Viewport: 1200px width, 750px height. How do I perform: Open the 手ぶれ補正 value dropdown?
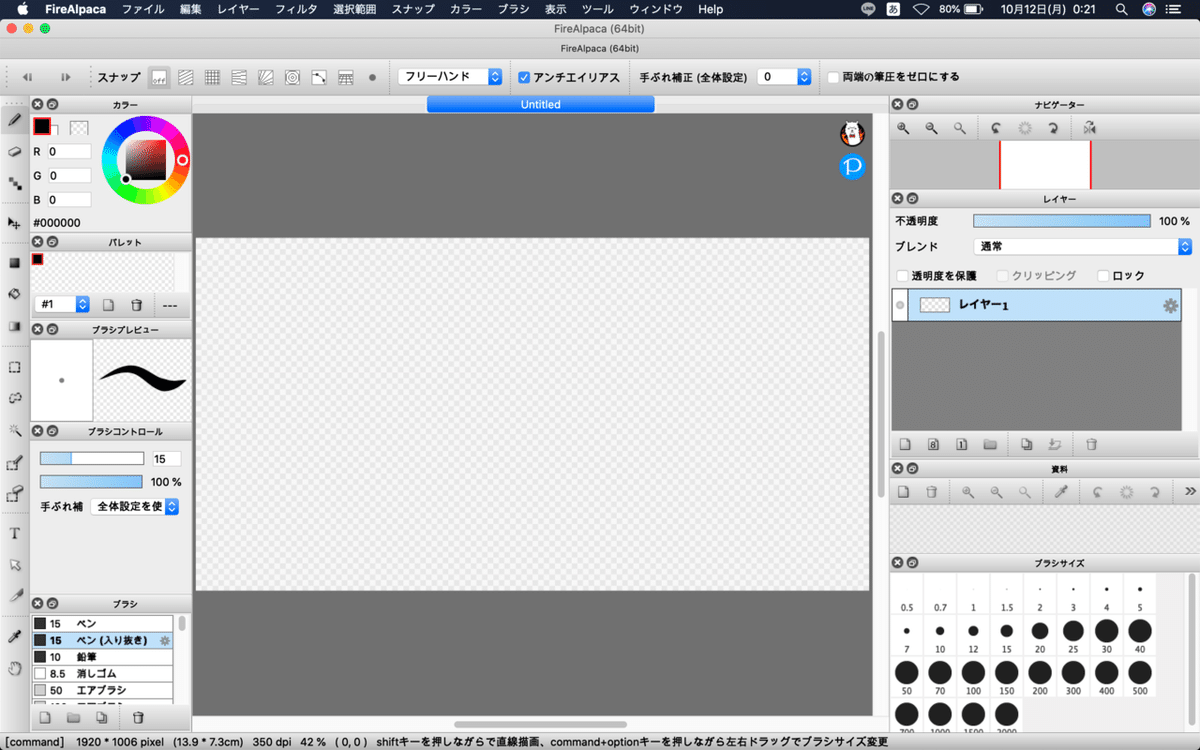point(783,77)
